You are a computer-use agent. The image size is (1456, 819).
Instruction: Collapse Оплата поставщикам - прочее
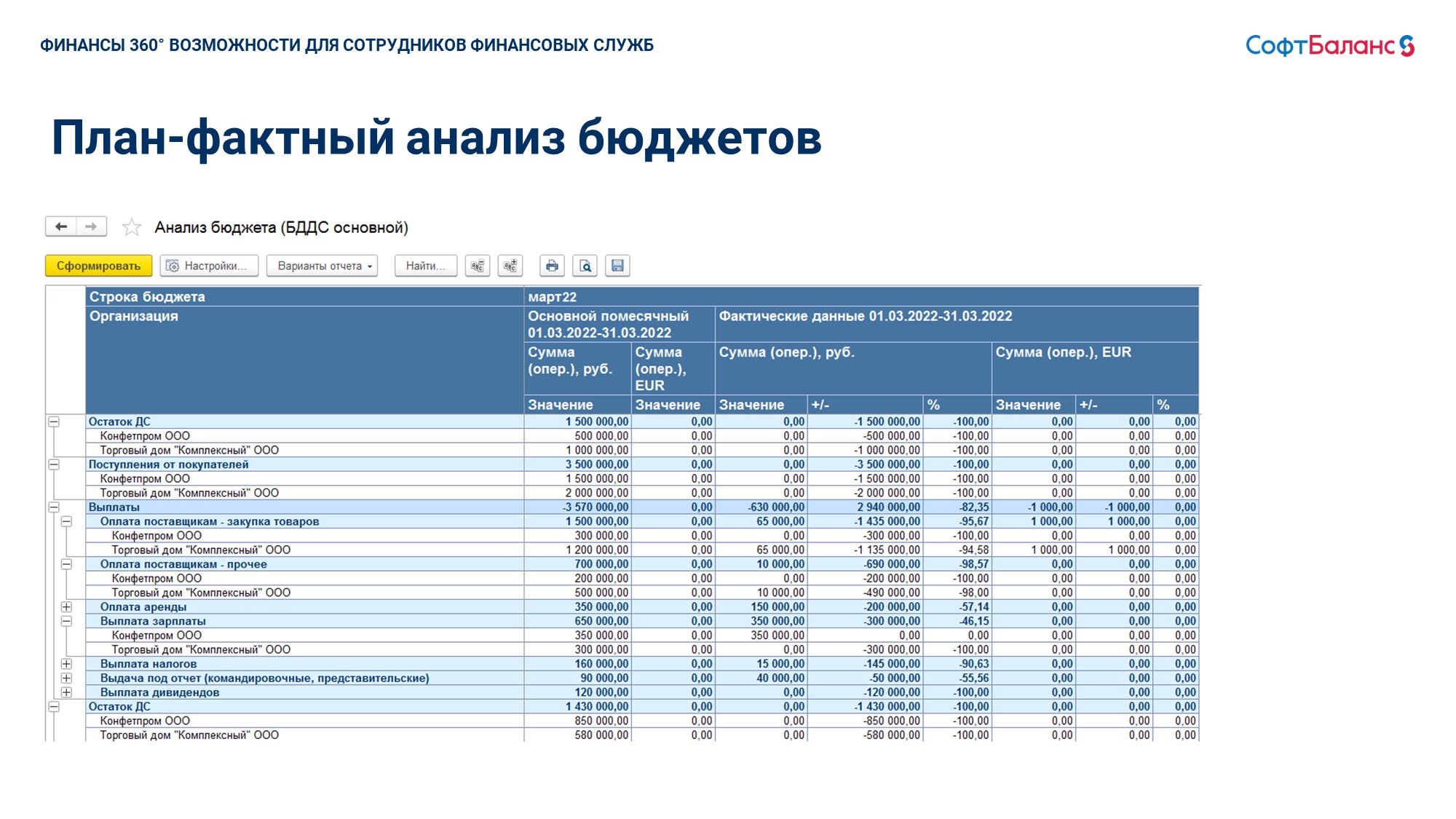pos(66,564)
